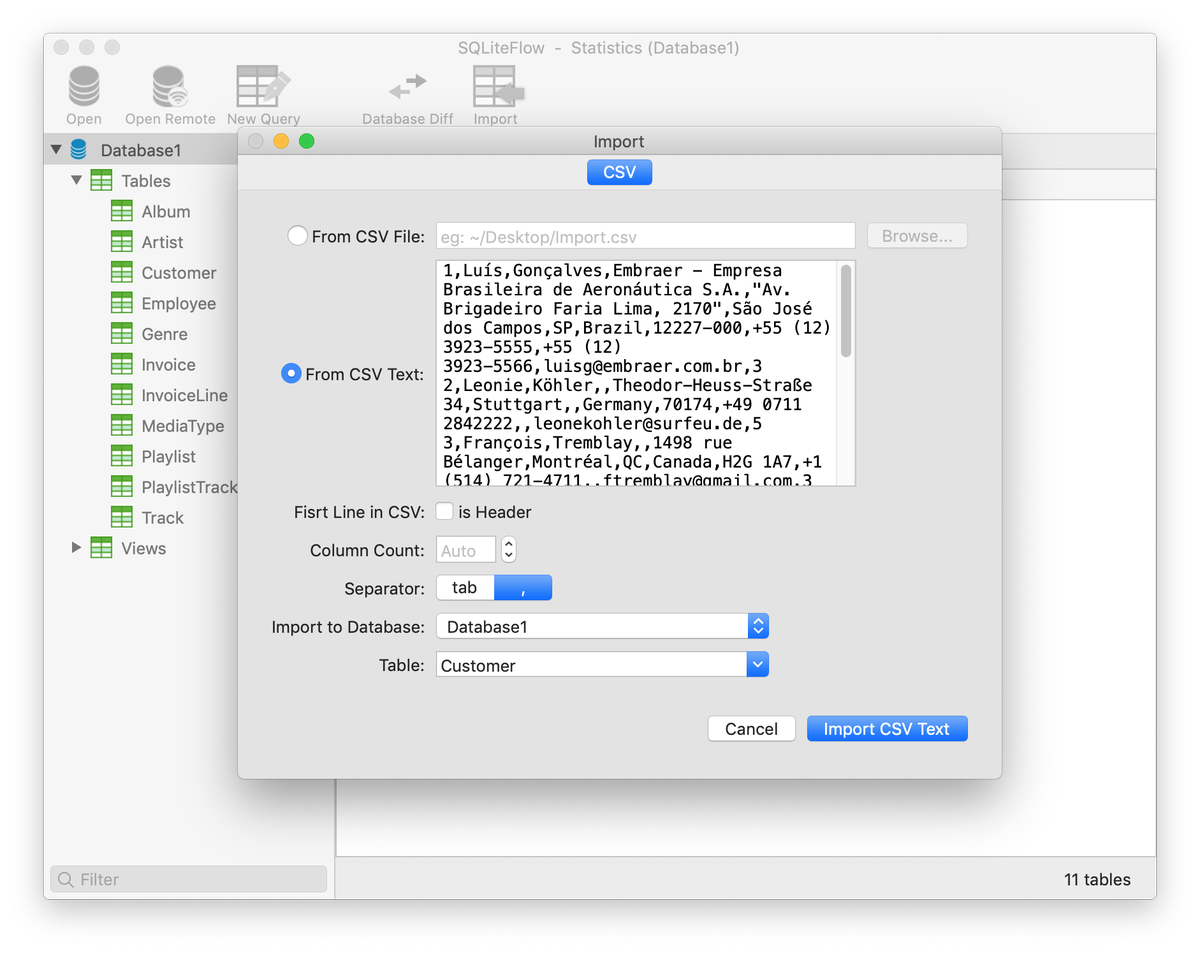This screenshot has width=1200, height=953.
Task: Click the Artist table icon
Action: pyautogui.click(x=122, y=242)
